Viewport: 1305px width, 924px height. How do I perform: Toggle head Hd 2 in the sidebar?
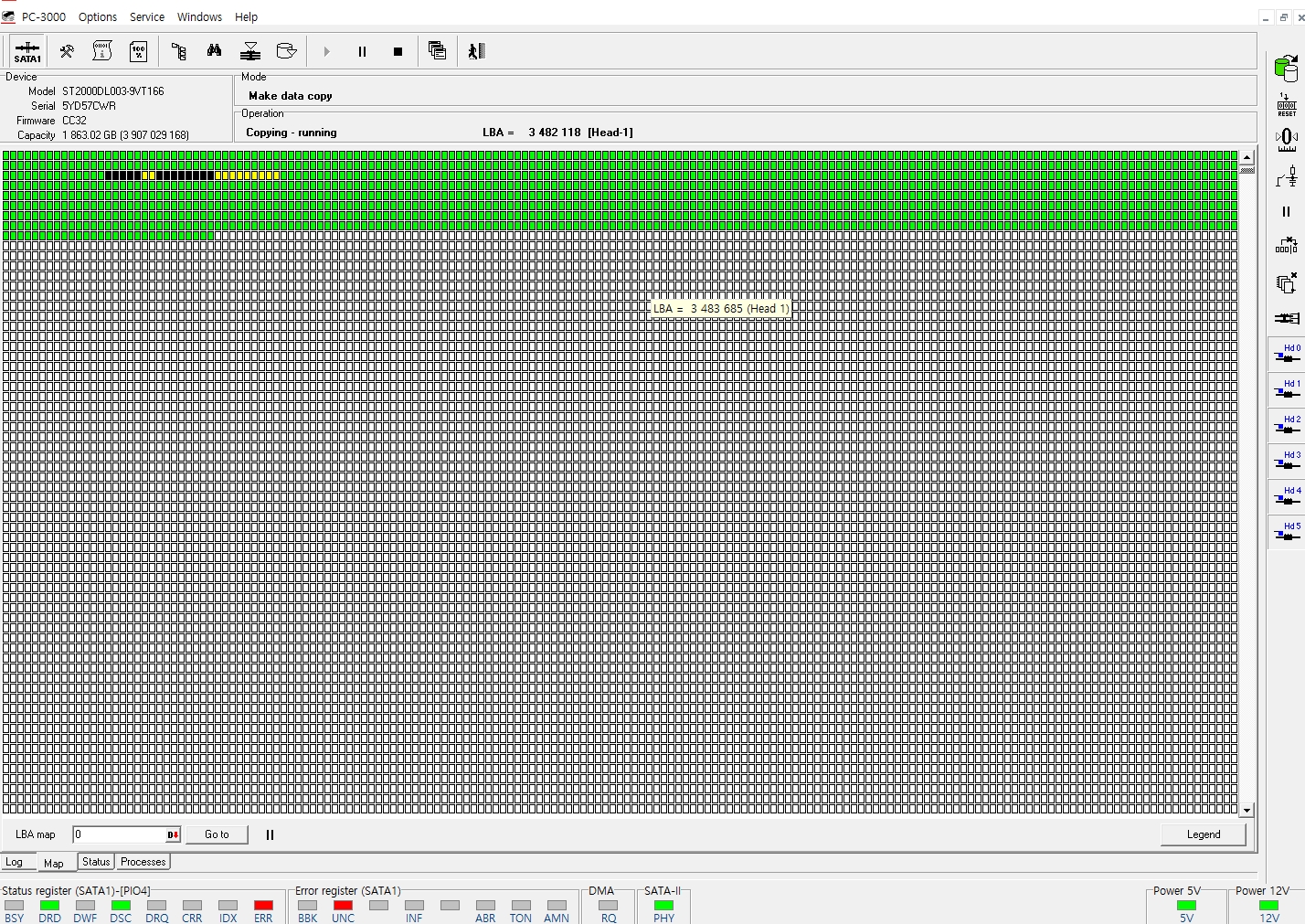point(1288,426)
